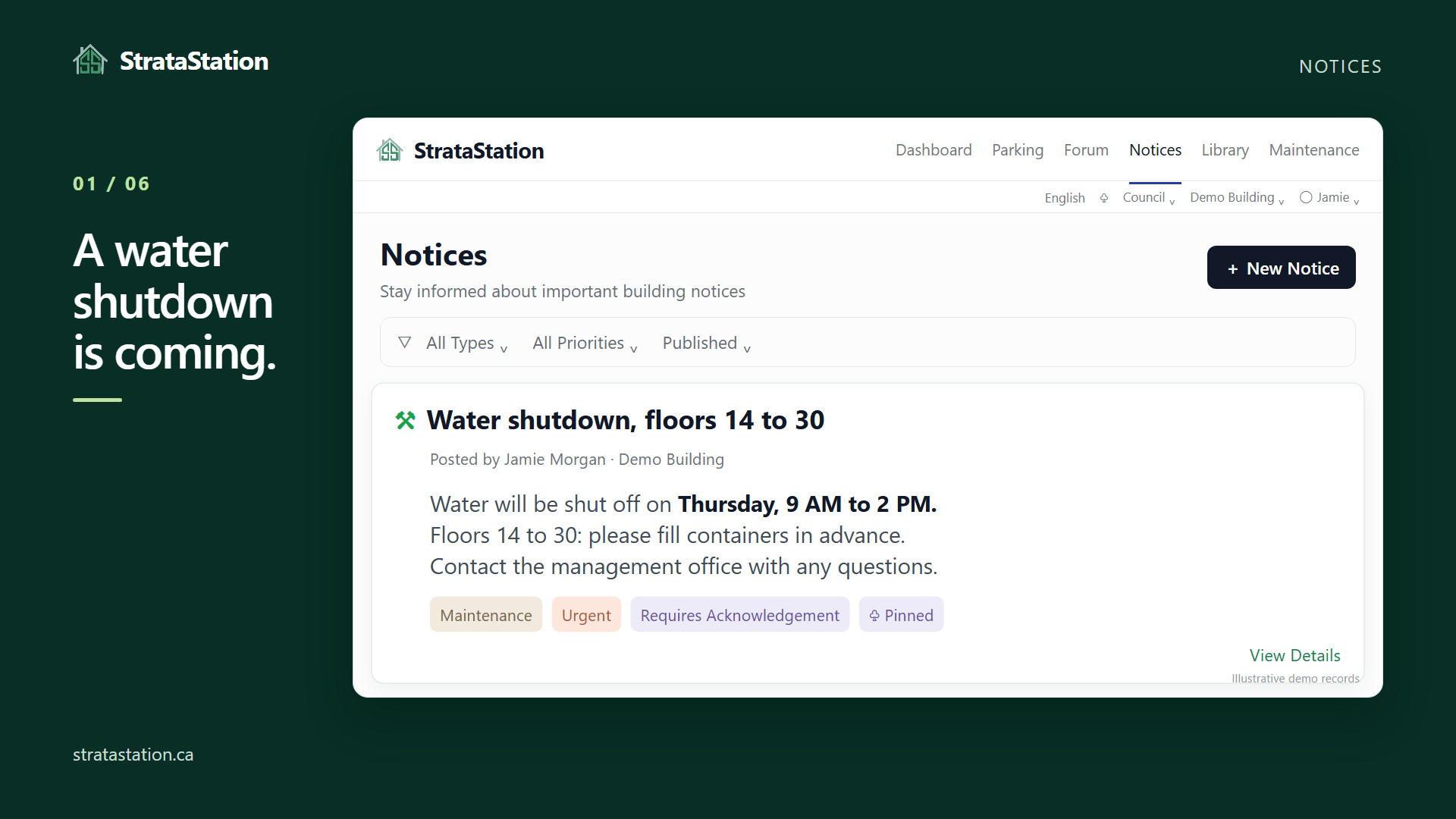Select the Notices tab
This screenshot has width=1456, height=819.
pos(1155,150)
